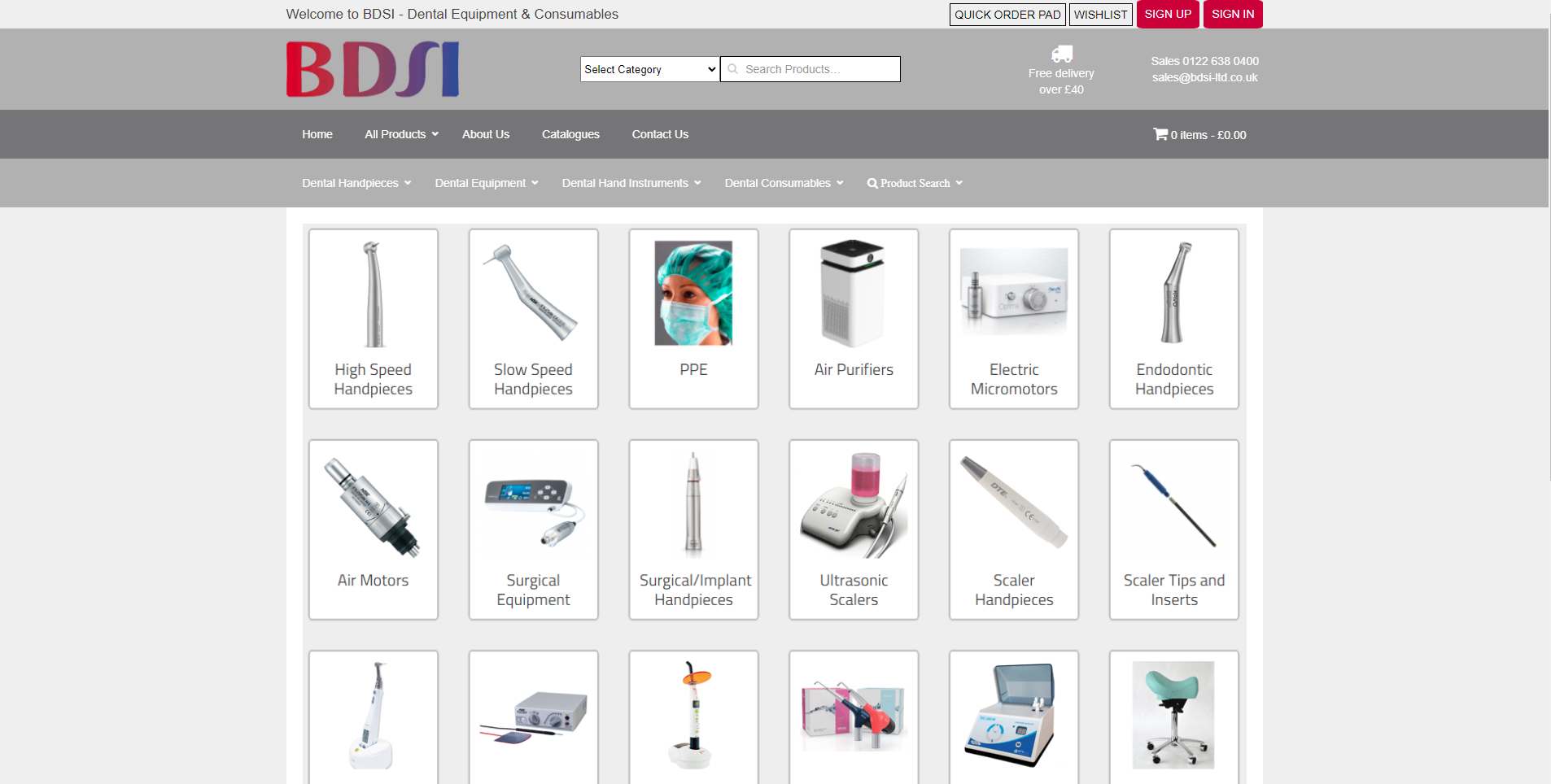Open the Ultrasonic Scalers category tile
1551x784 pixels.
(x=853, y=529)
